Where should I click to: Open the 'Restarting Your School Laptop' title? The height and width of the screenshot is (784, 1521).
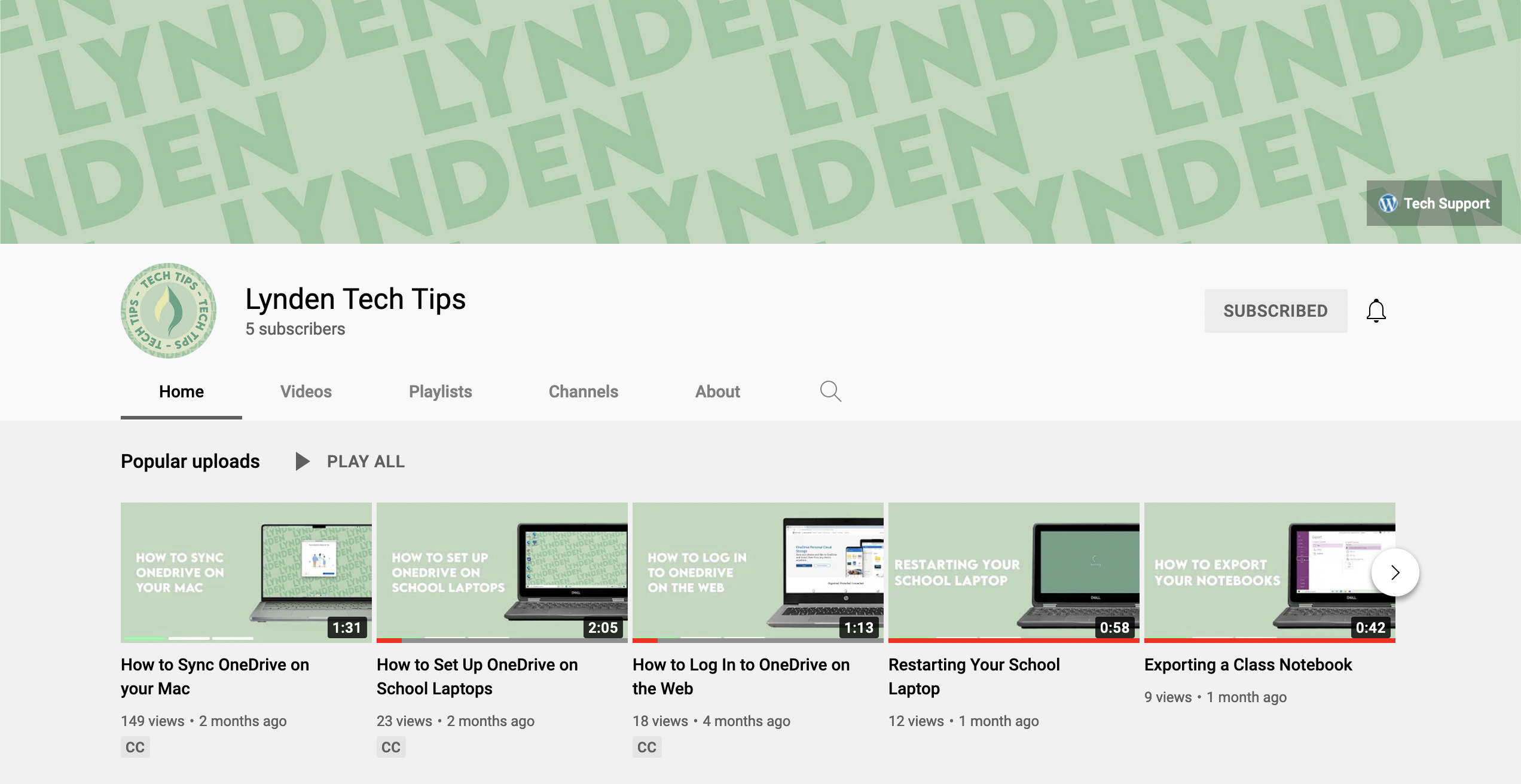[x=974, y=676]
